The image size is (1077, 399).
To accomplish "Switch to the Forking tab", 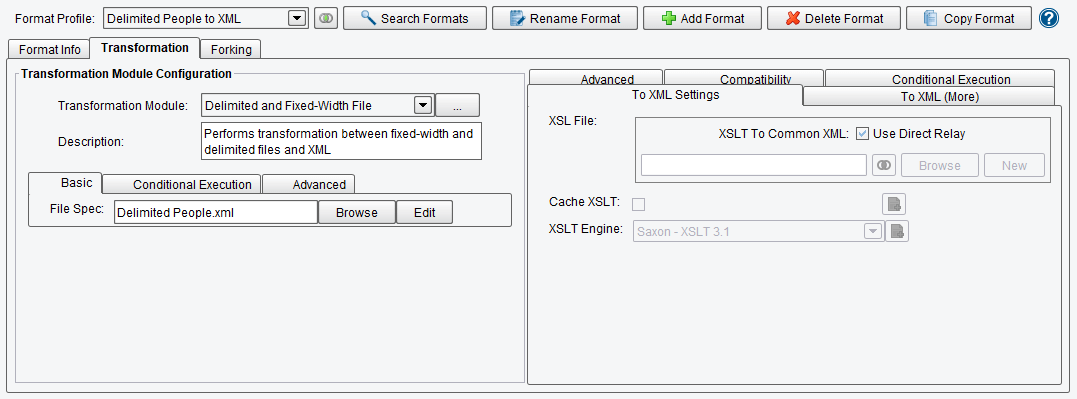I will [x=231, y=49].
